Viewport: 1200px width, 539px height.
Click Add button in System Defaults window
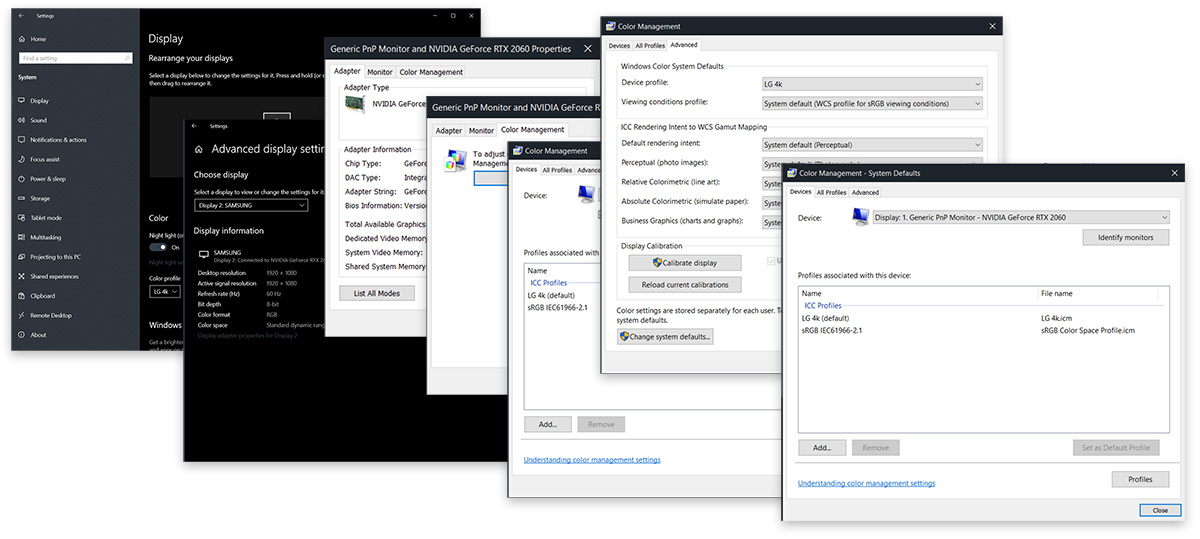pyautogui.click(x=822, y=448)
